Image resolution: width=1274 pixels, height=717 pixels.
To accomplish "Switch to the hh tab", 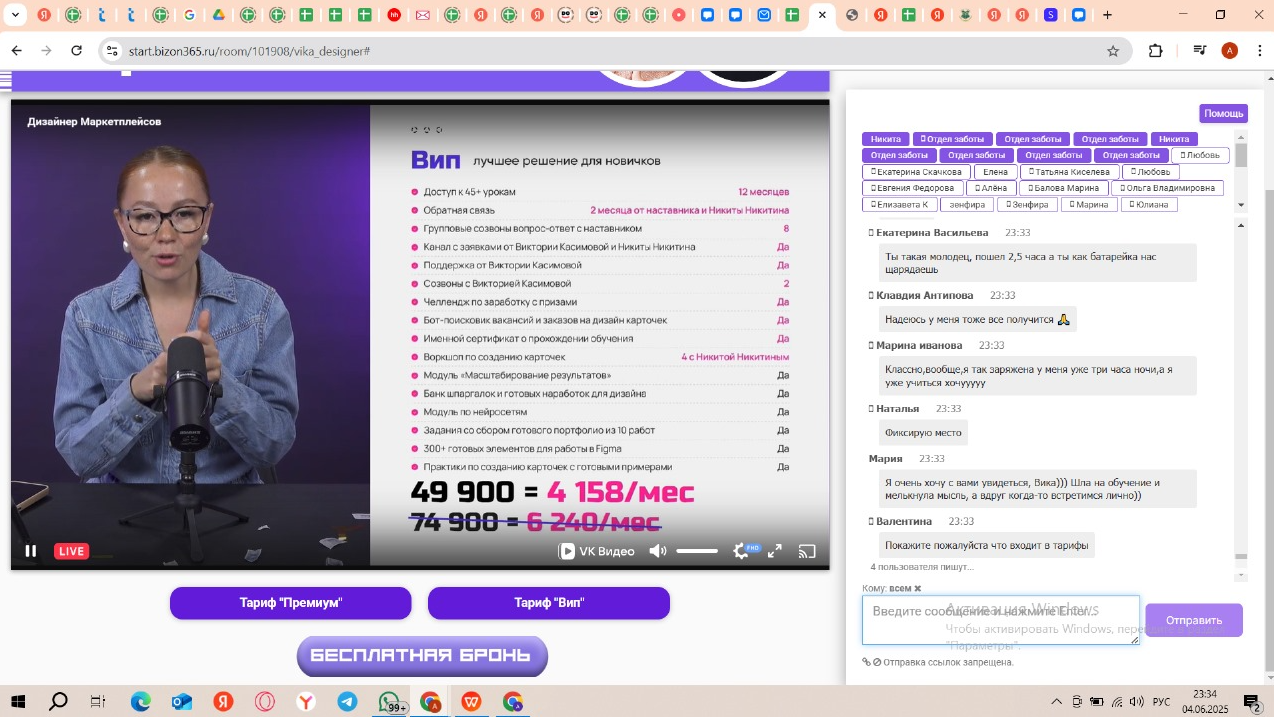I will pos(394,15).
